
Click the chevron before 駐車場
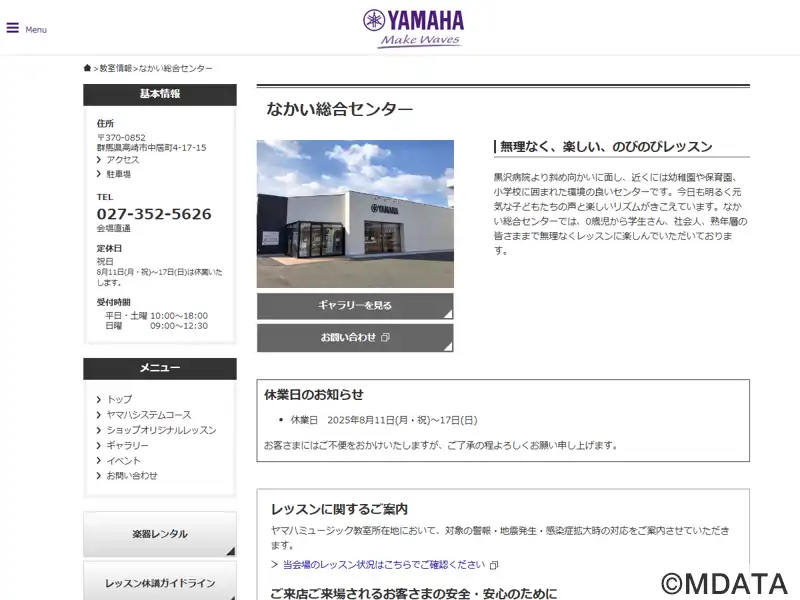99,174
